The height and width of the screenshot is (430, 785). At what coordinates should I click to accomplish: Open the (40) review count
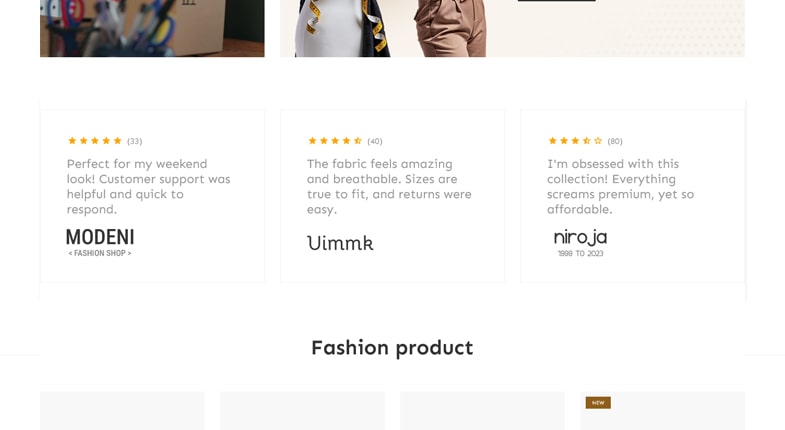click(375, 141)
